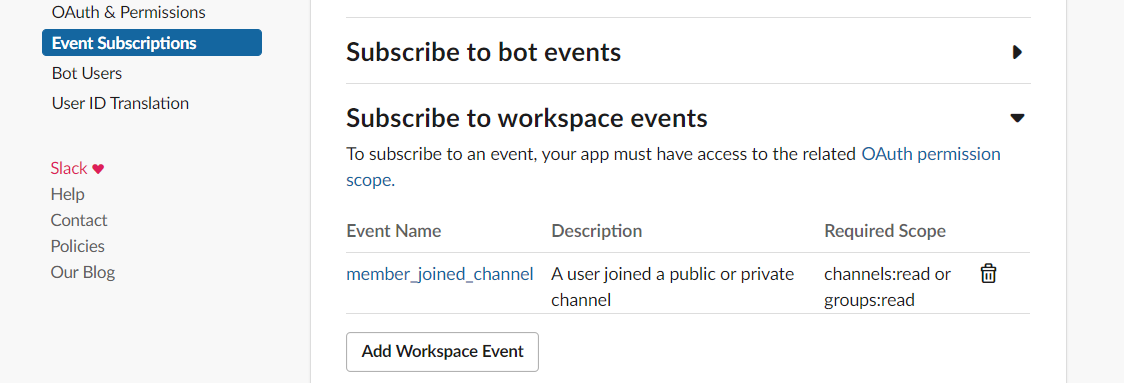Open User ID Translation in sidebar
Viewport: 1124px width, 383px height.
tap(120, 103)
